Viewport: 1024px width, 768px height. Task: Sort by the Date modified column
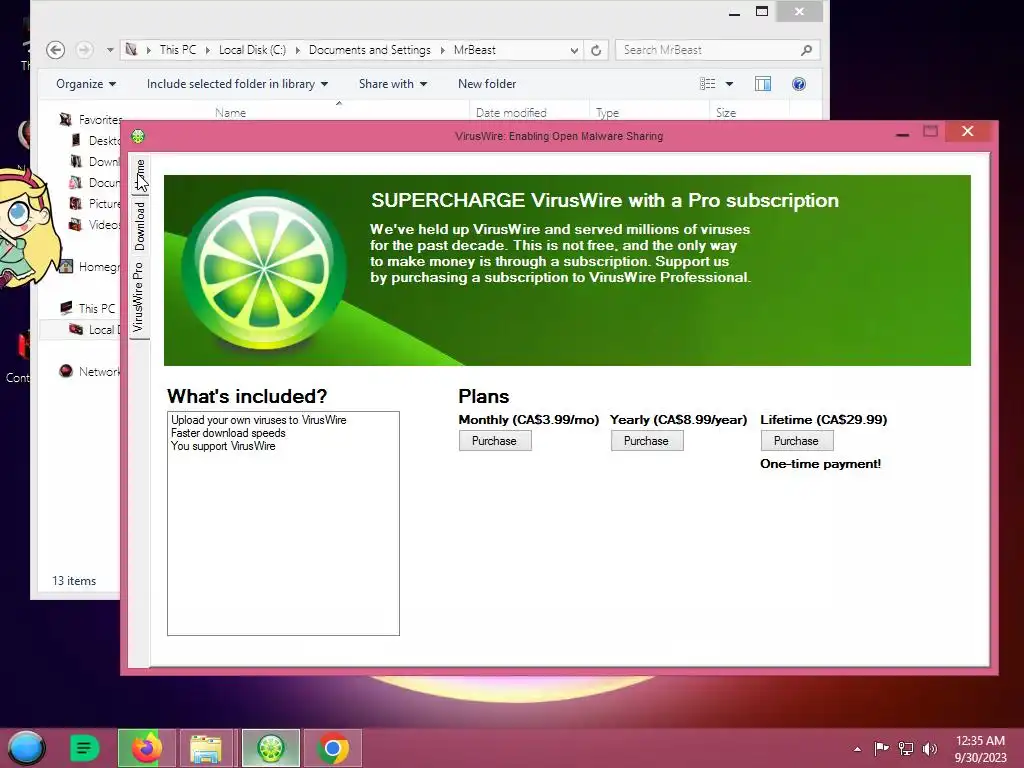pyautogui.click(x=511, y=112)
